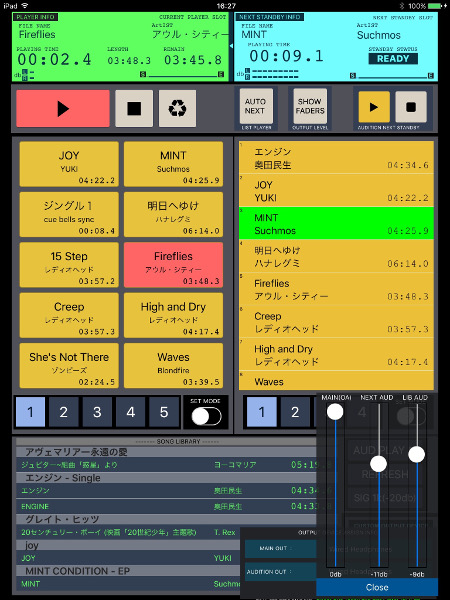The image size is (450, 600).
Task: Trigger the High and Dry pad
Action: (x=173, y=315)
